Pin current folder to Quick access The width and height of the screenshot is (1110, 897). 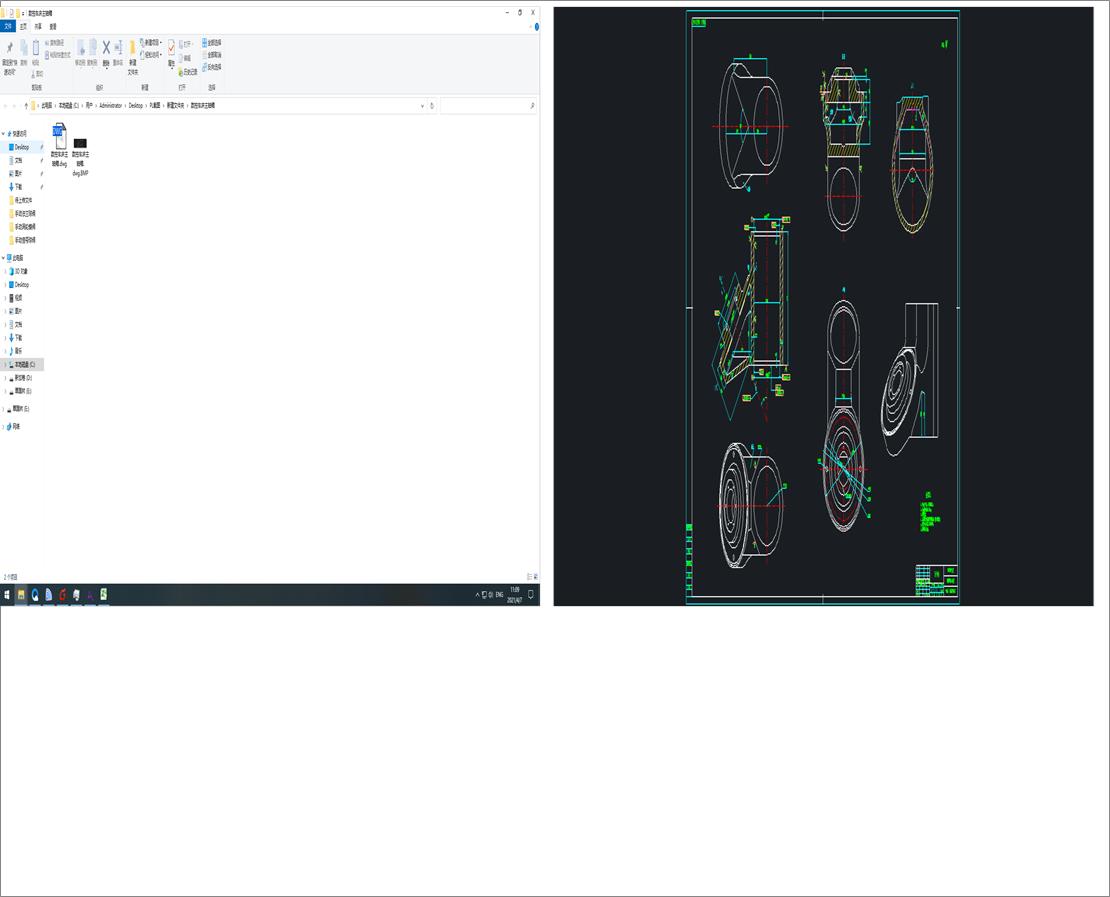point(10,47)
